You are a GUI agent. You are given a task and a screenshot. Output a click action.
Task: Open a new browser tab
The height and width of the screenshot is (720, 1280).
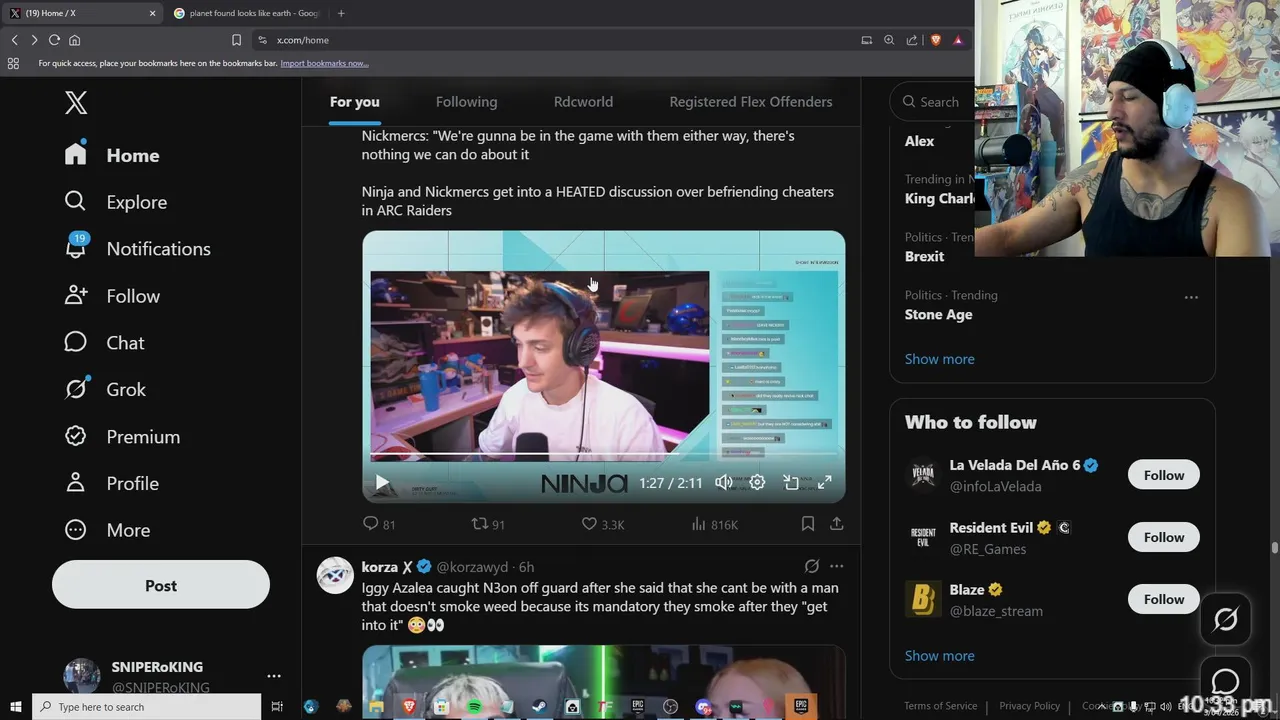click(x=341, y=13)
